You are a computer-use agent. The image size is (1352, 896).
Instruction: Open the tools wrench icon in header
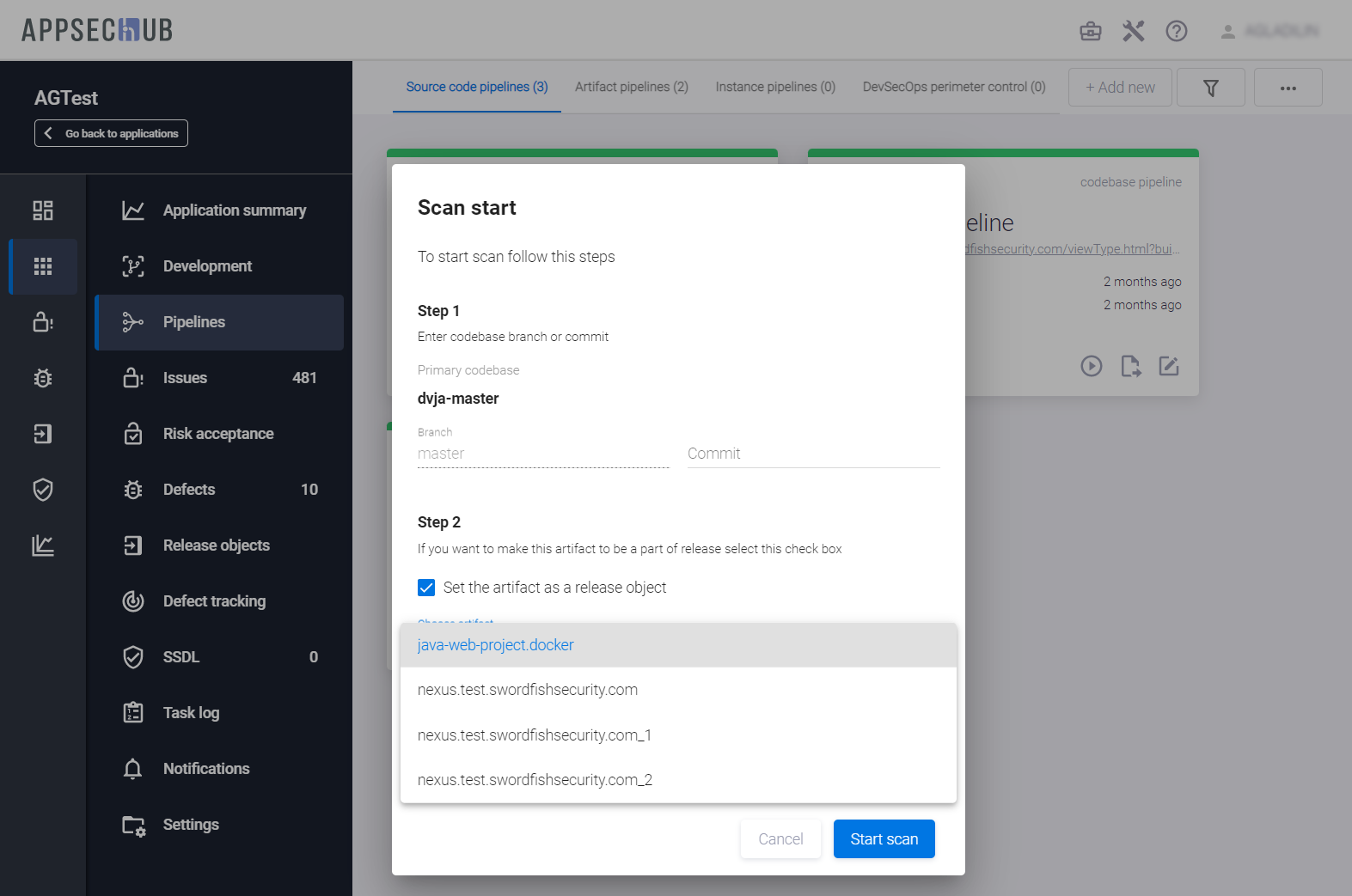pos(1133,32)
